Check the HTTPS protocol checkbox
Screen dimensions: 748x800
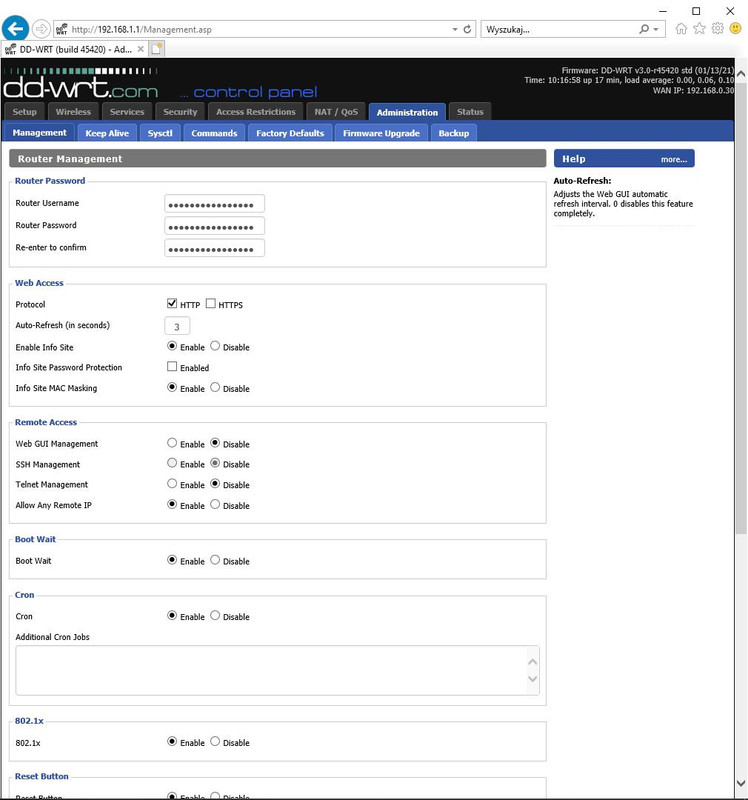(x=211, y=304)
